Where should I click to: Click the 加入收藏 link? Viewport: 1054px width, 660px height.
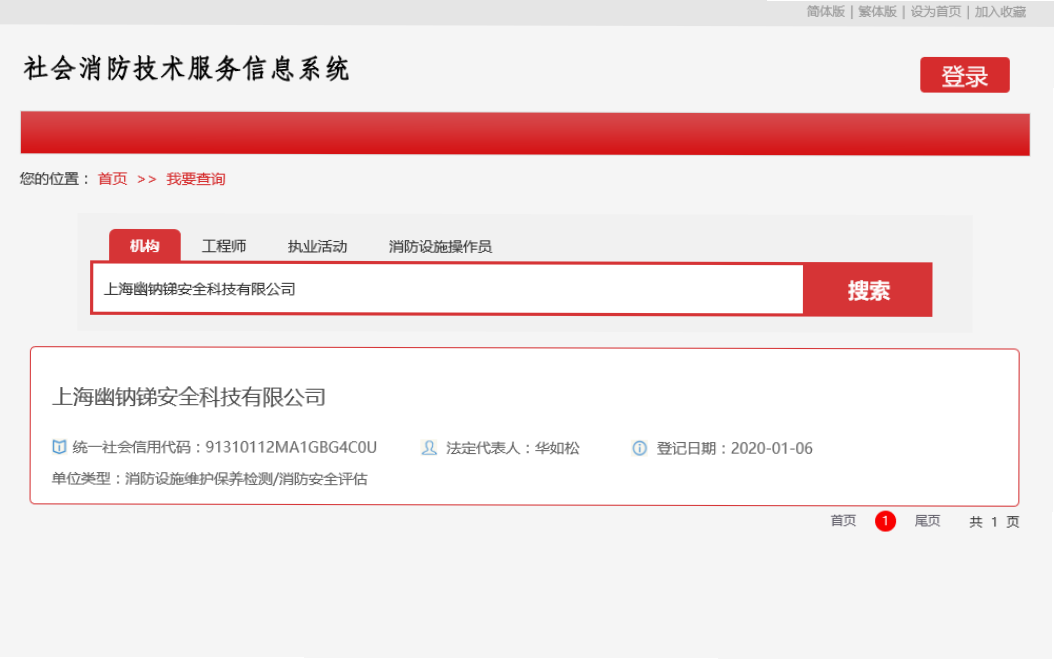(x=1000, y=12)
